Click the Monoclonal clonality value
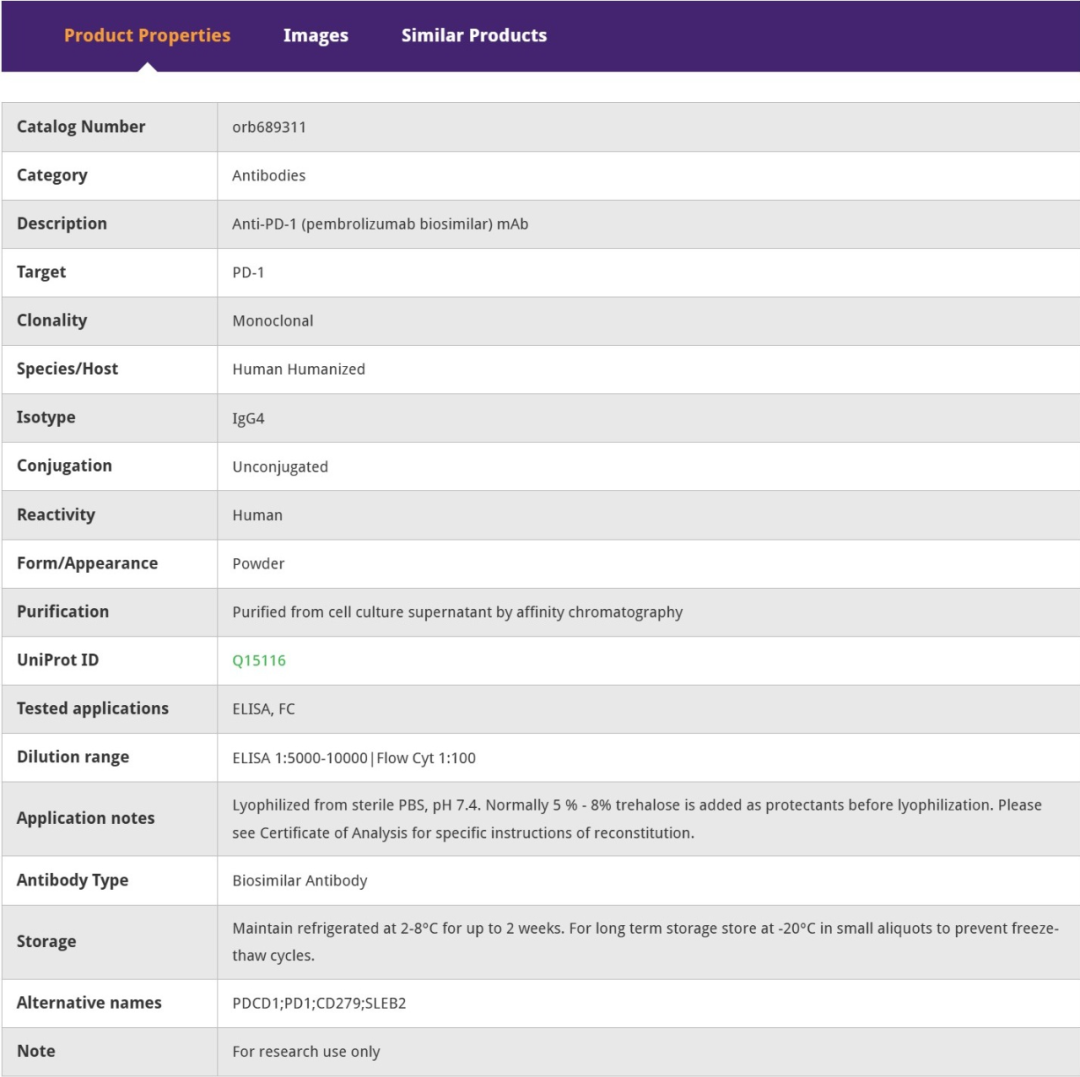The image size is (1080, 1077). pos(272,321)
